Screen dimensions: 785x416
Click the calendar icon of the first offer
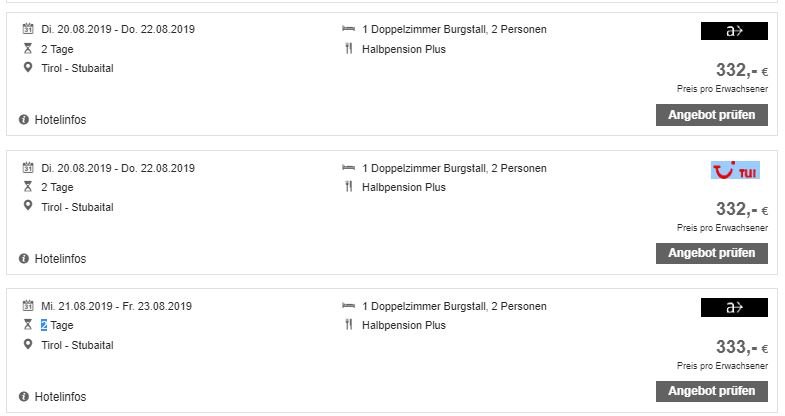click(x=28, y=29)
